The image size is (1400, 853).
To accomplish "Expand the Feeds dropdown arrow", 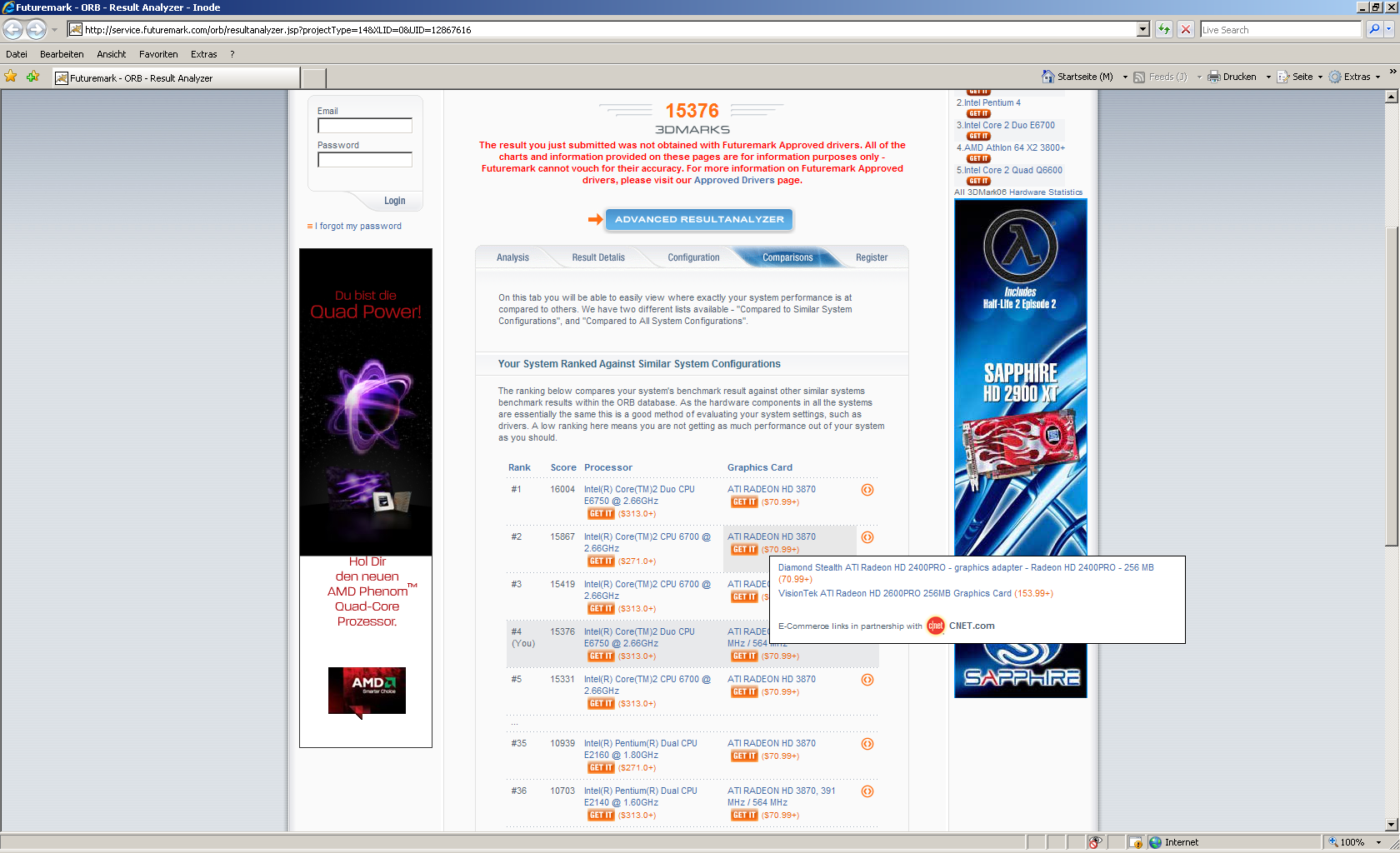I will 1199,77.
